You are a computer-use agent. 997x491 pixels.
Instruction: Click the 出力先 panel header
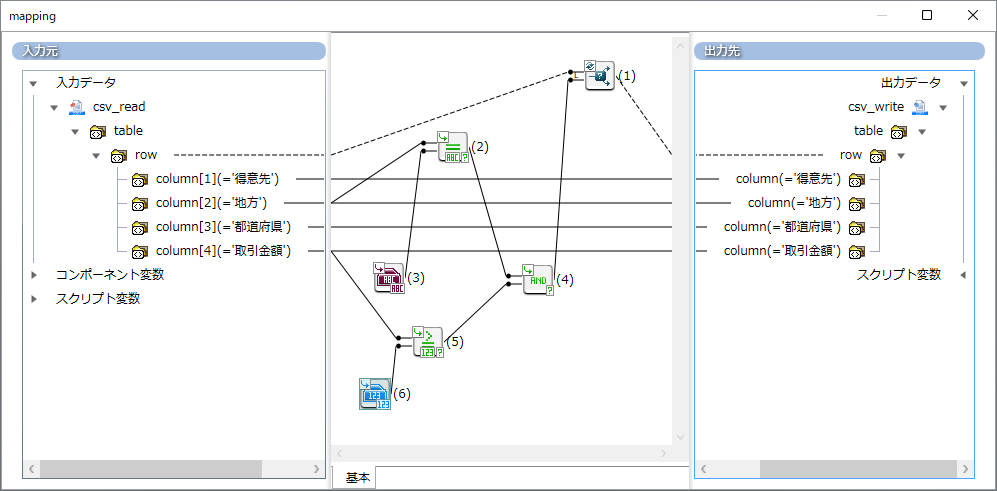pyautogui.click(x=839, y=51)
